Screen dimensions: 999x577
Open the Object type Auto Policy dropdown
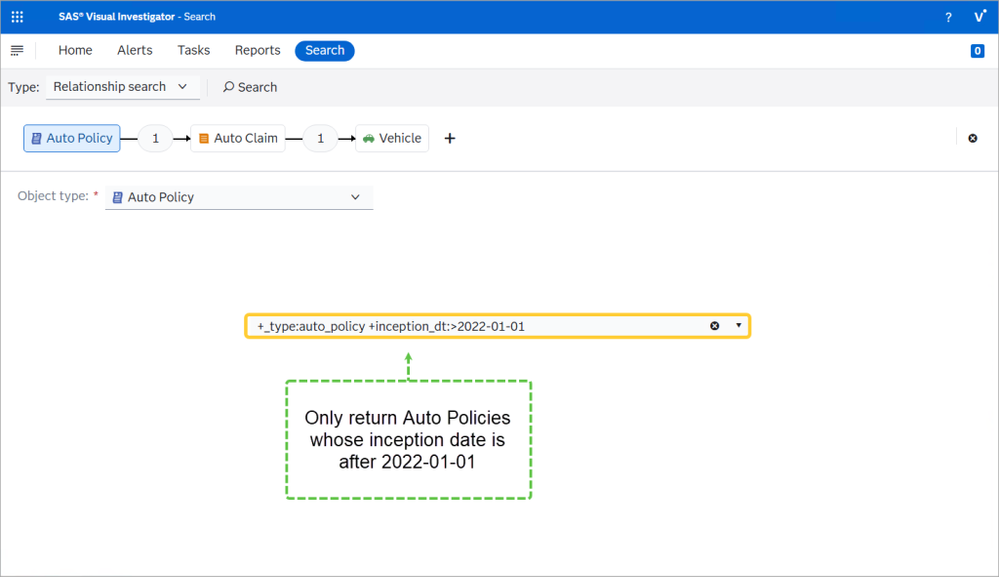(x=239, y=197)
